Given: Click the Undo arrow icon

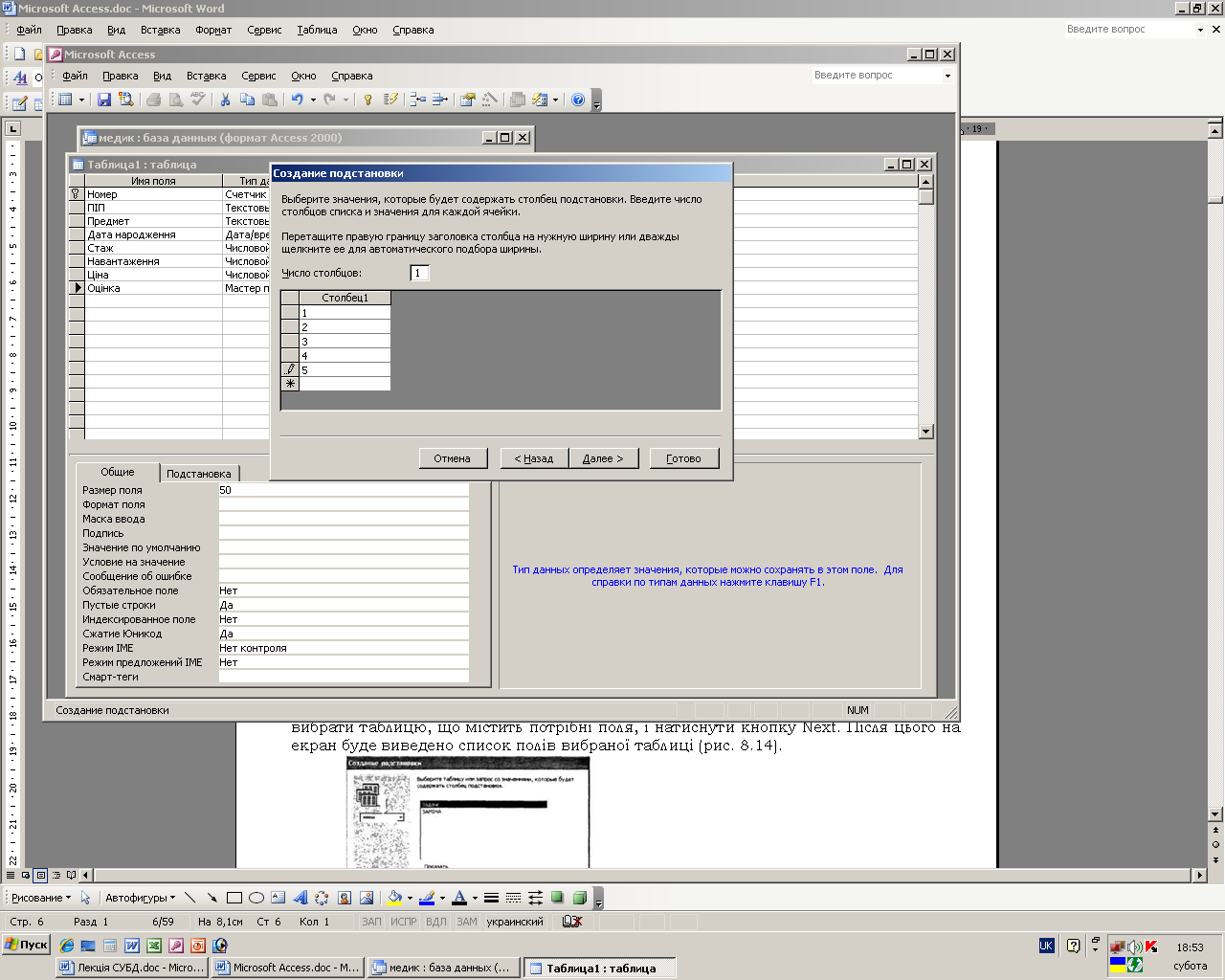Looking at the screenshot, I should click(x=298, y=100).
